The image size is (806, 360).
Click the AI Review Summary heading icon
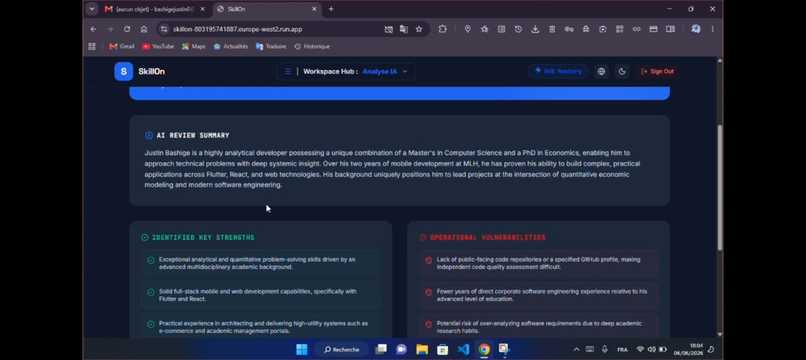(149, 135)
